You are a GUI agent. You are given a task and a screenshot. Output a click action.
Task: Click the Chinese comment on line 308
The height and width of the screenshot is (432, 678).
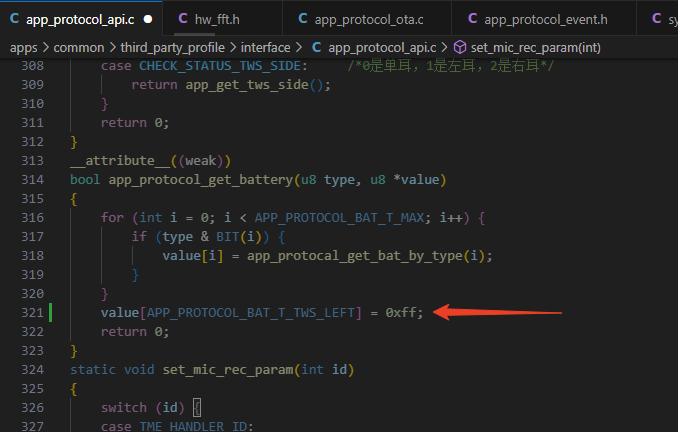451,66
